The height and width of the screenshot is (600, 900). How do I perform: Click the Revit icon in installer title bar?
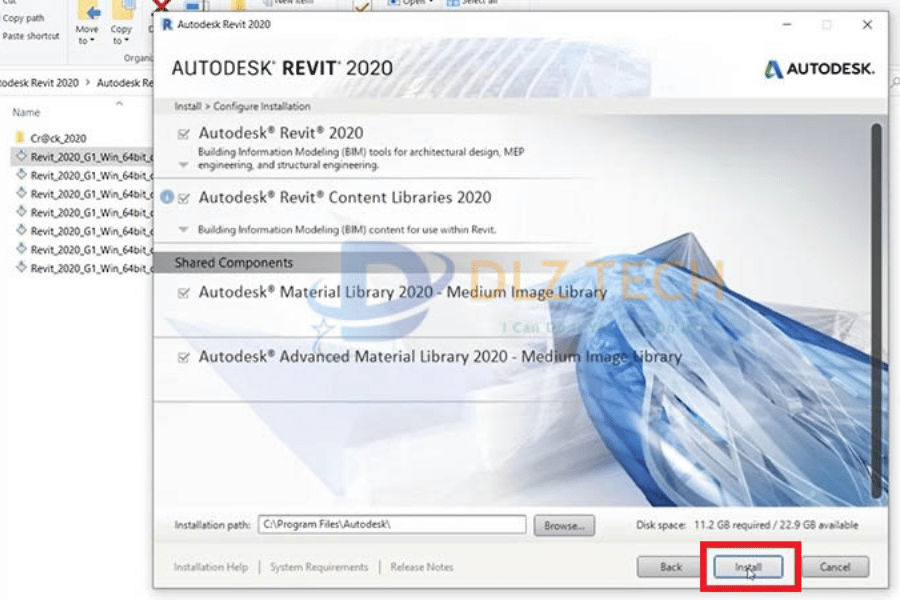(x=167, y=25)
